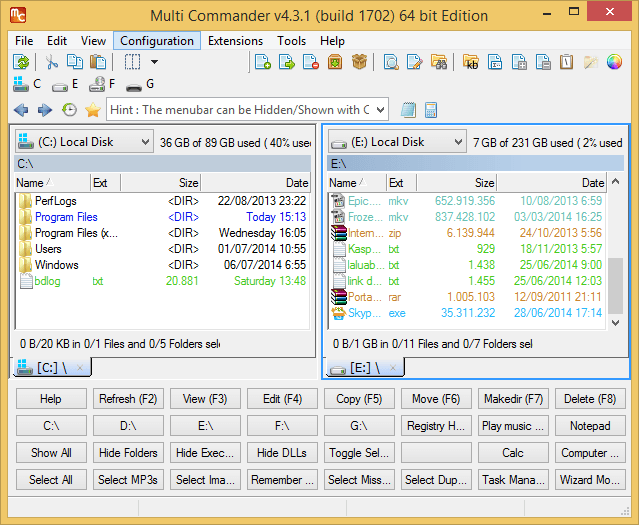Click the Notepad button
Screen dimensions: 639x525
(x=590, y=426)
